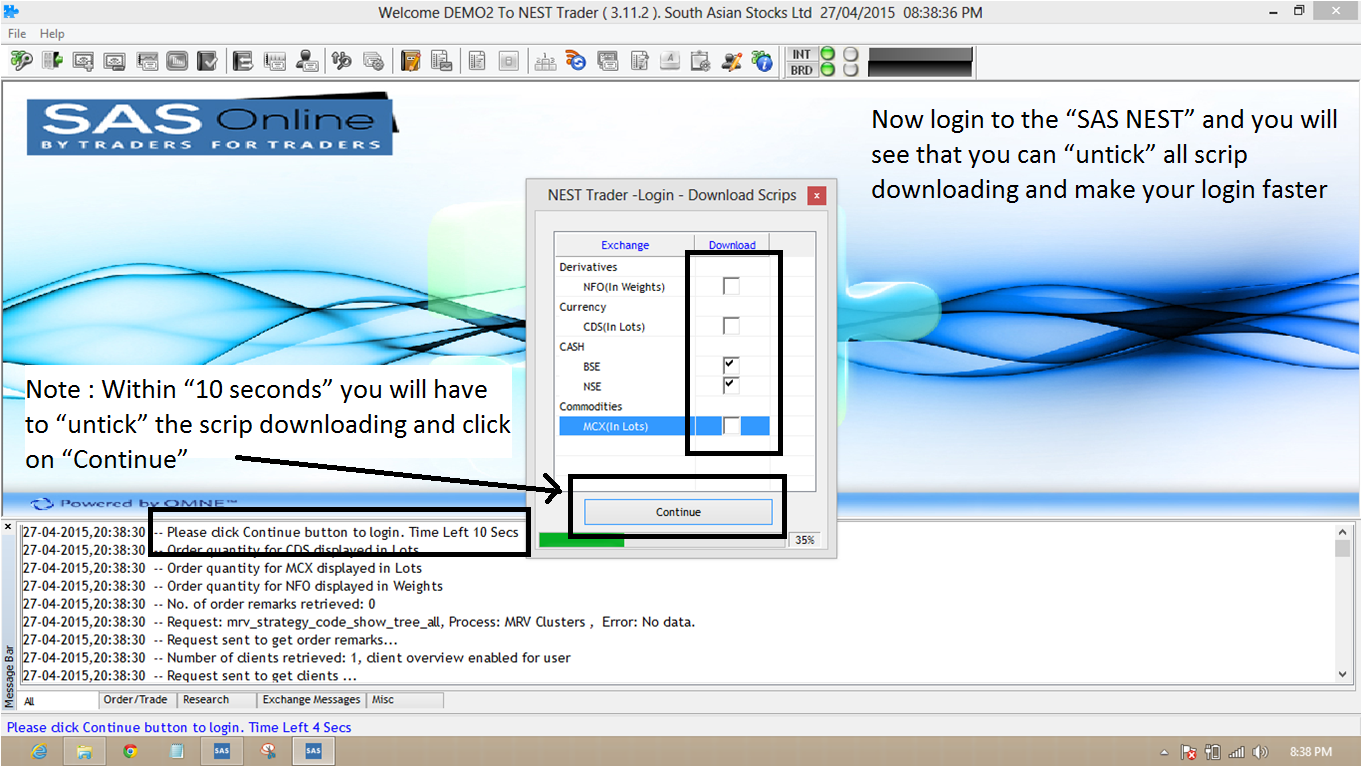Tick the CDS(In Lots) download checkbox
The height and width of the screenshot is (767, 1362).
click(x=731, y=326)
